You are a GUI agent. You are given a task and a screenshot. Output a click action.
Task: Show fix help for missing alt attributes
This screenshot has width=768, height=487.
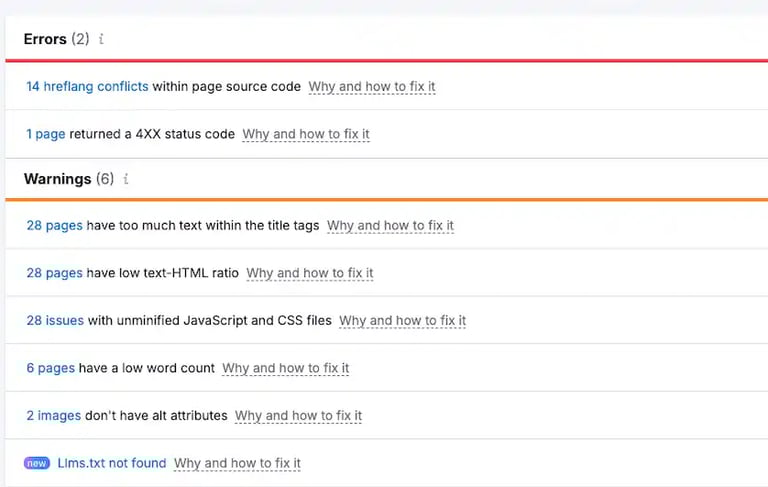(x=298, y=416)
